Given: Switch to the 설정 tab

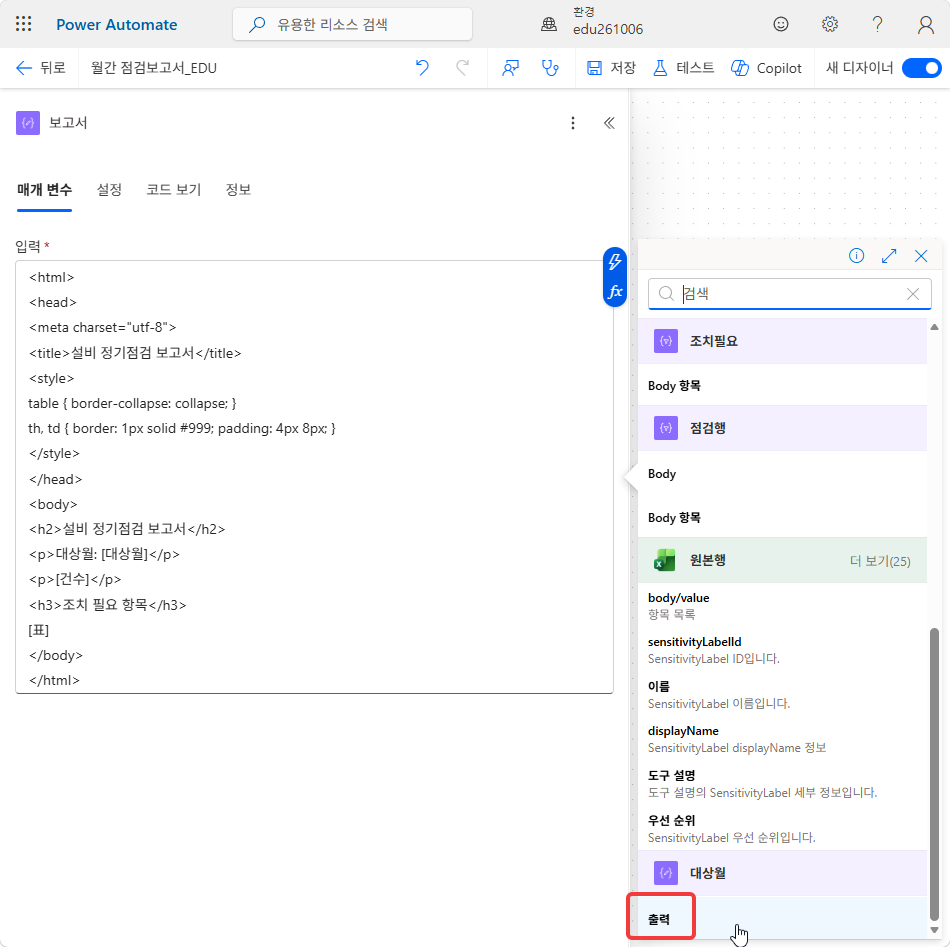Looking at the screenshot, I should click(x=109, y=190).
